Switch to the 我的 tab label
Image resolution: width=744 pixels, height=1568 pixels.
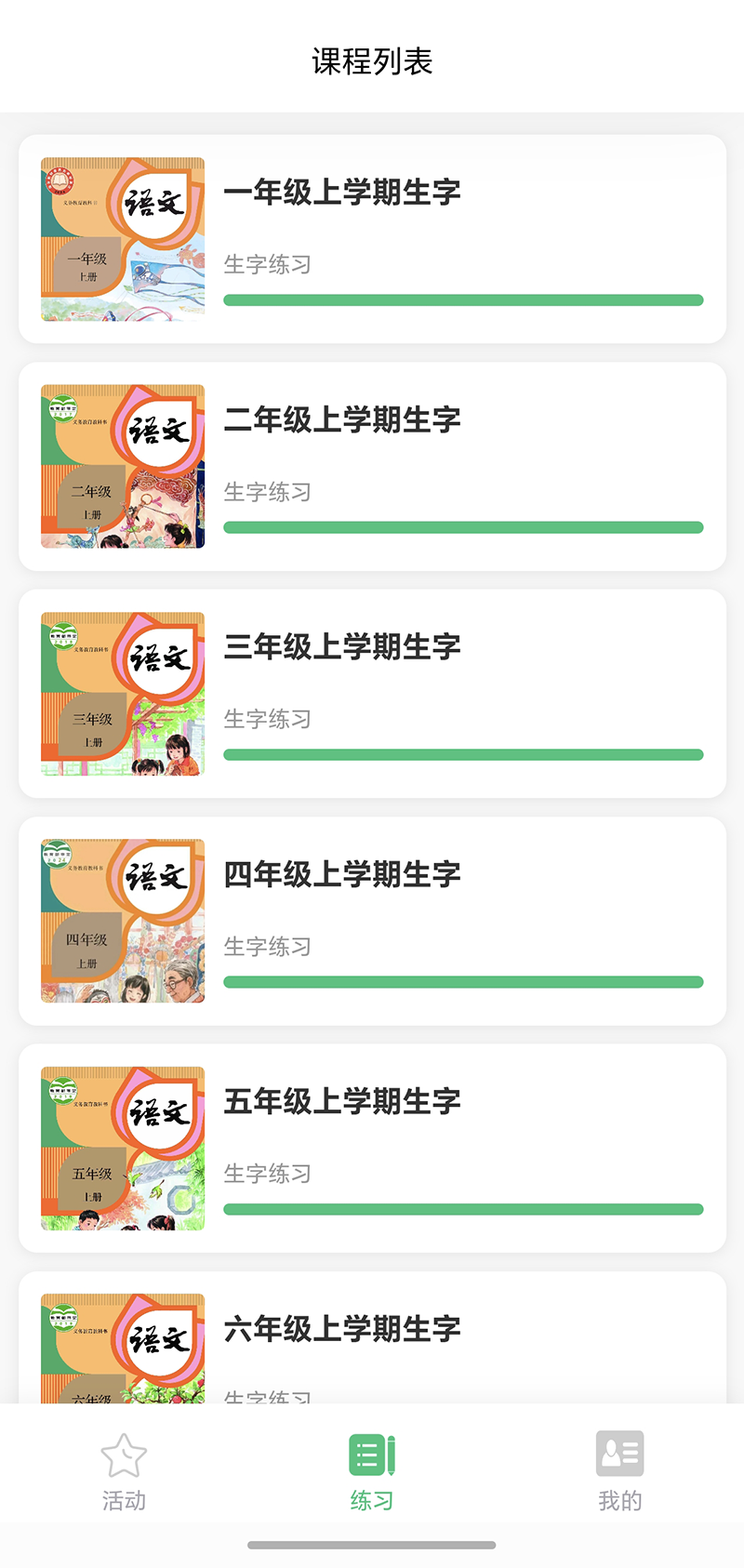pos(619,1500)
